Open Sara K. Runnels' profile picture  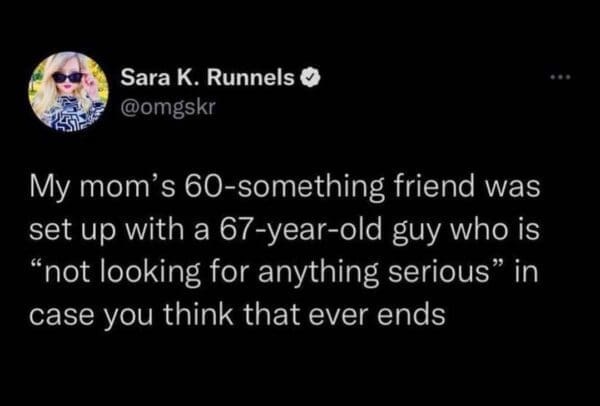click(69, 90)
